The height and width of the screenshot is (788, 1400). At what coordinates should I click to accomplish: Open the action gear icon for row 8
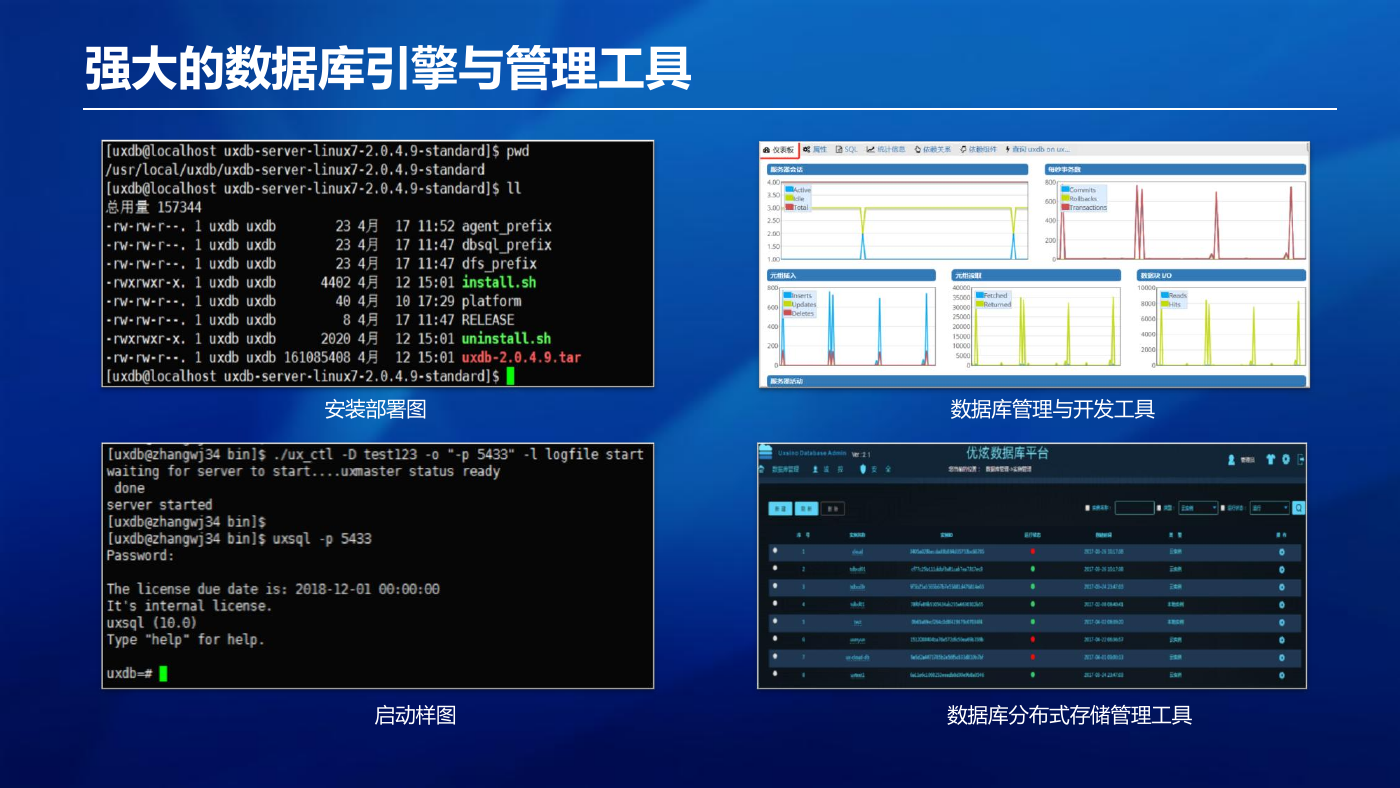pos(1282,675)
